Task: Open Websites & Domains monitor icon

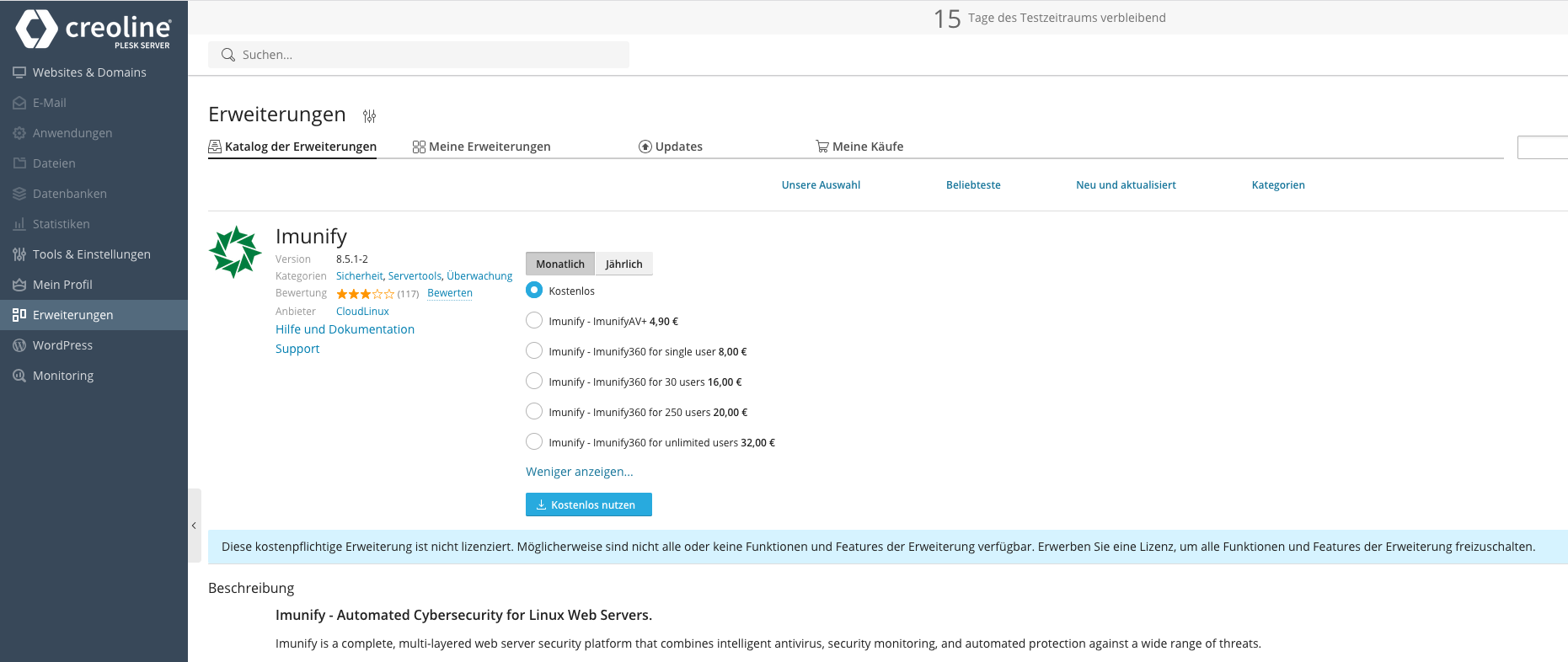Action: click(19, 72)
